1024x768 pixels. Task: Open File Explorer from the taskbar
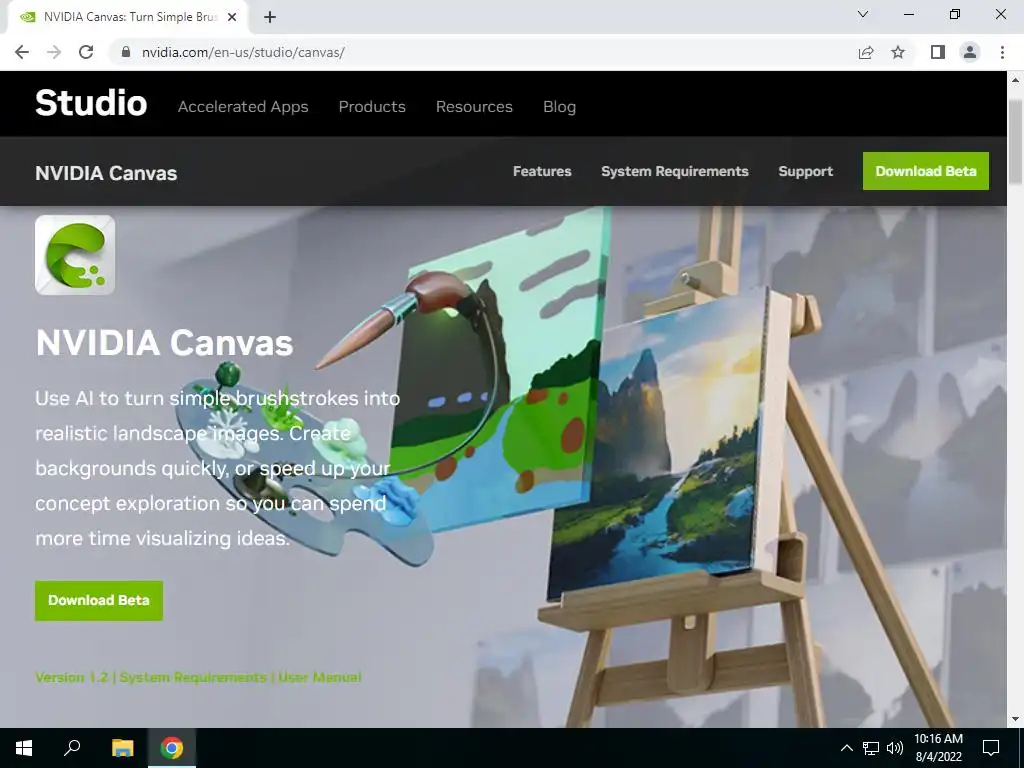coord(122,748)
